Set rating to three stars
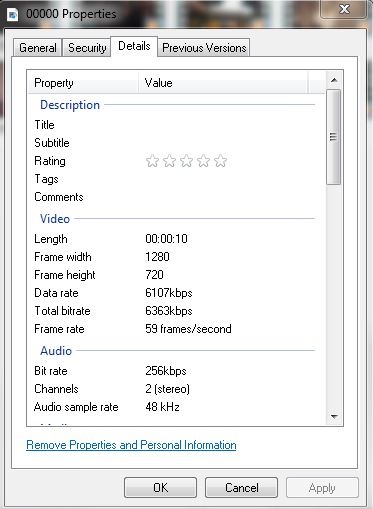 pos(186,161)
